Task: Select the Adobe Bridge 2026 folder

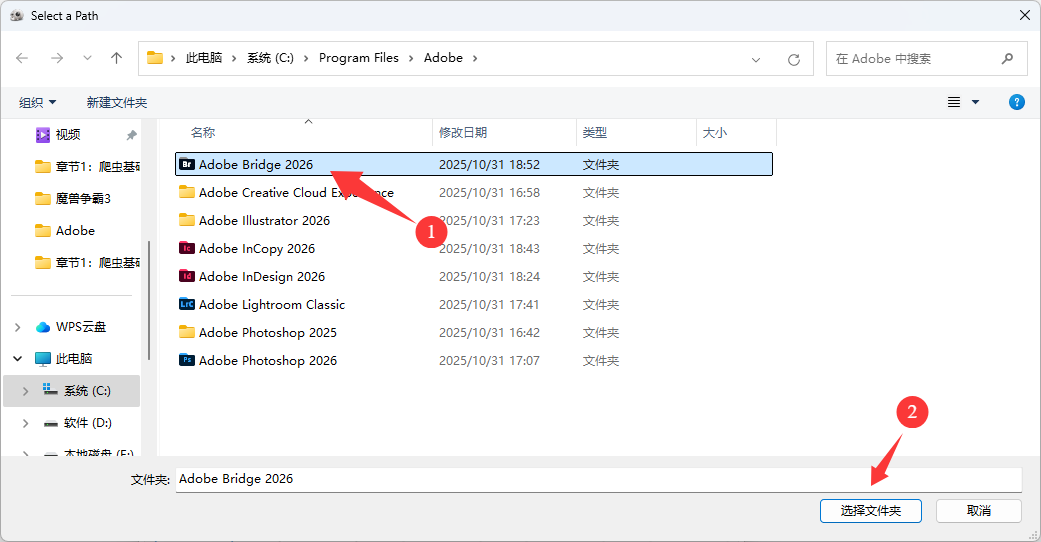Action: tap(474, 164)
